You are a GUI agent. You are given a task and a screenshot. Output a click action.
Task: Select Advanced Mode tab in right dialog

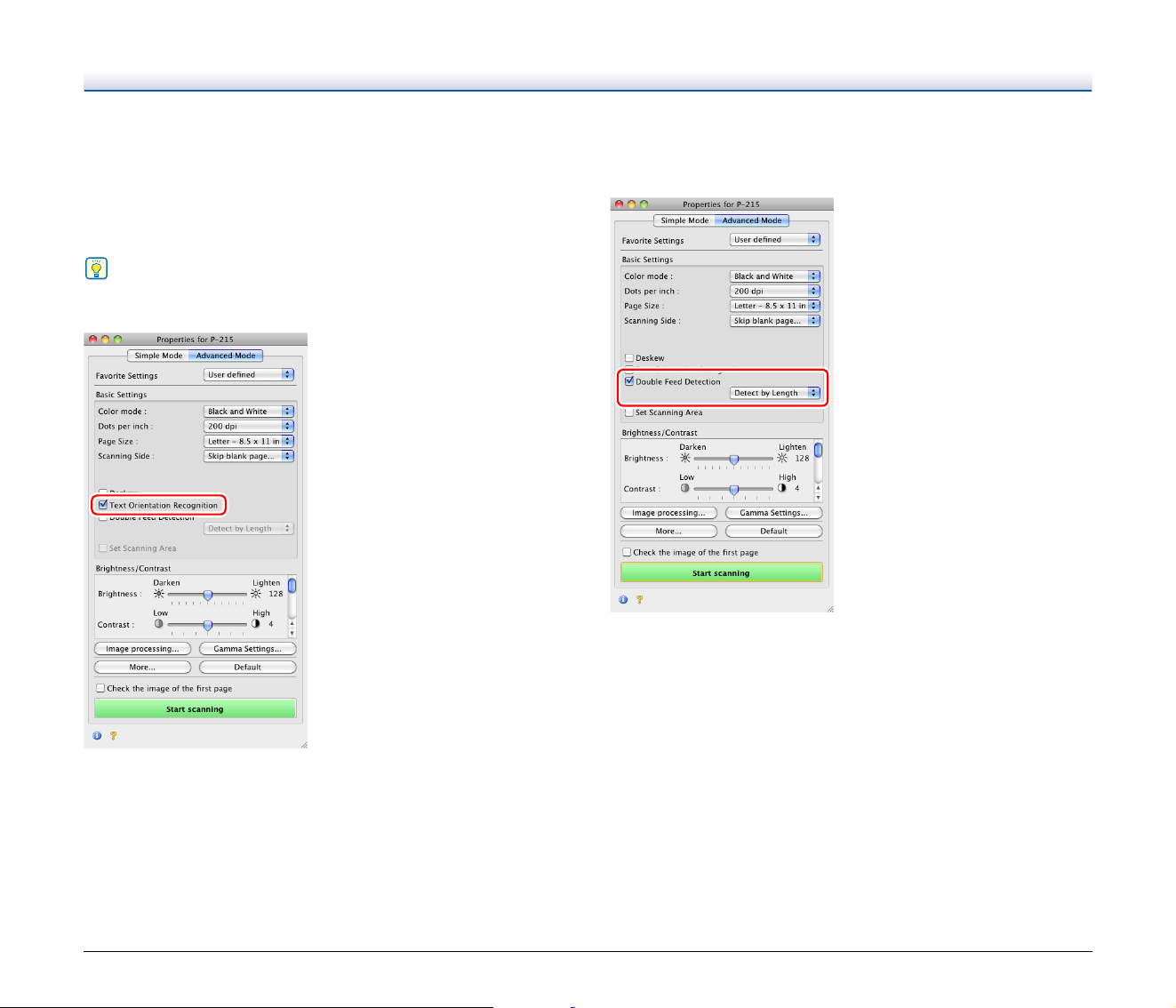coord(752,220)
